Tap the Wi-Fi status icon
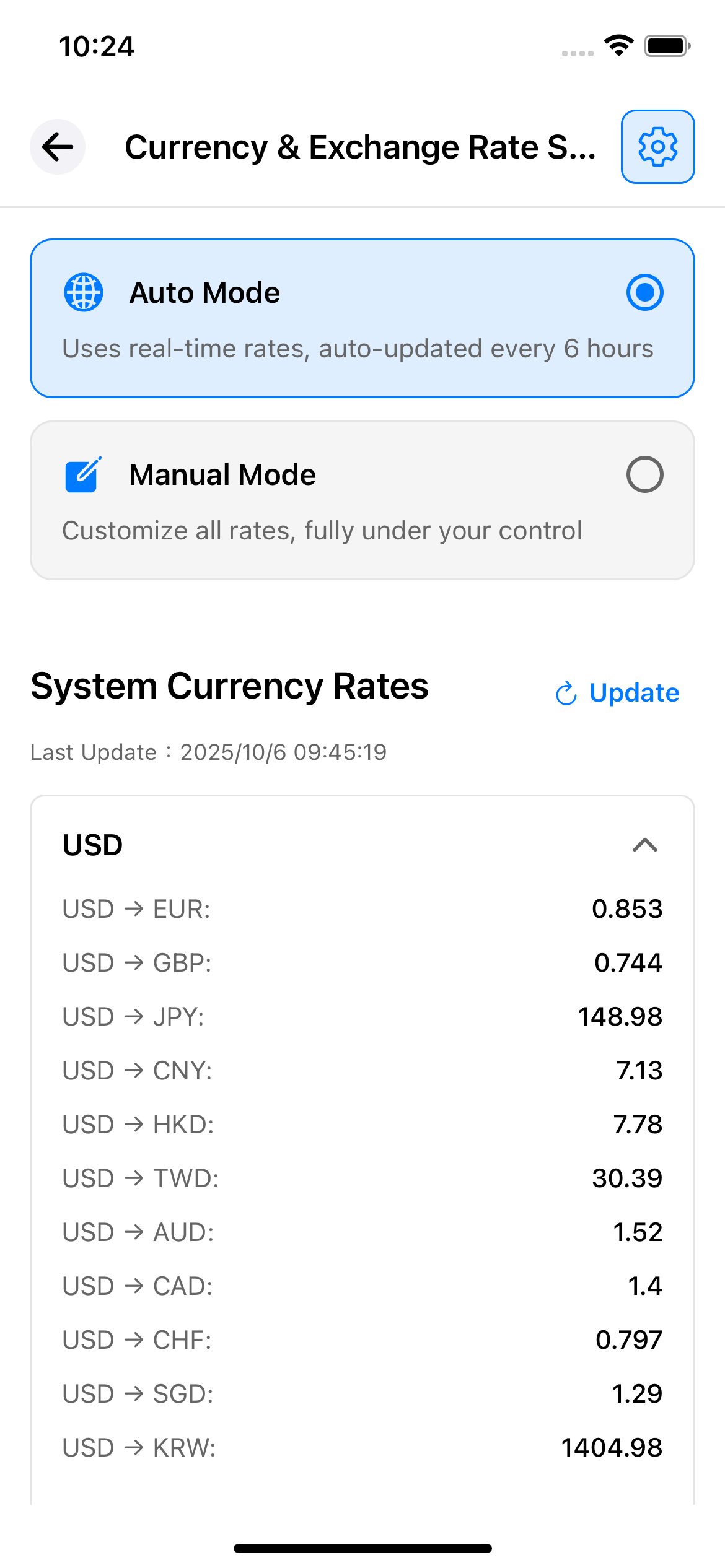Viewport: 725px width, 1568px height. (618, 46)
